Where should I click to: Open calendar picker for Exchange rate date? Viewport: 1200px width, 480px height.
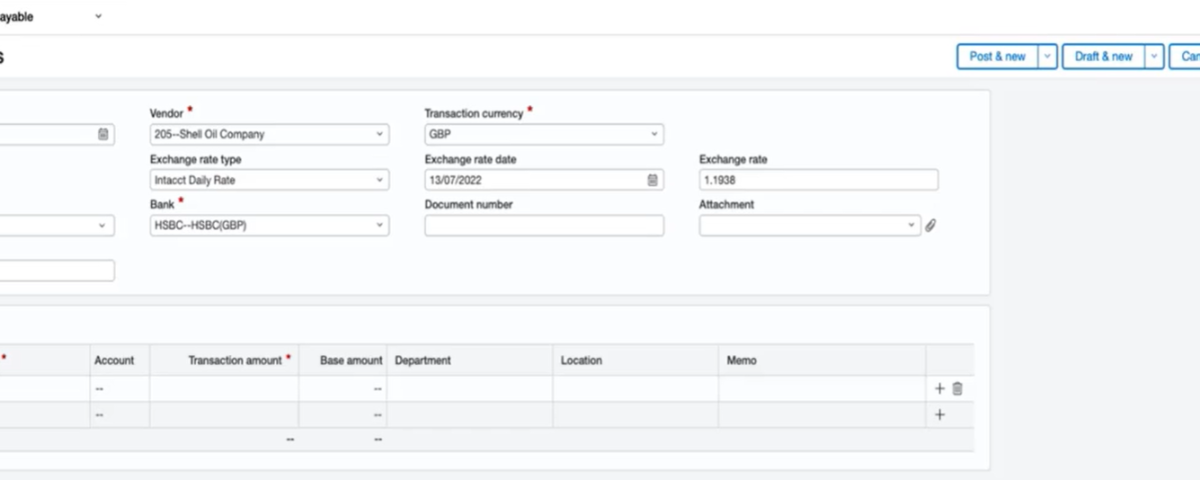click(652, 180)
